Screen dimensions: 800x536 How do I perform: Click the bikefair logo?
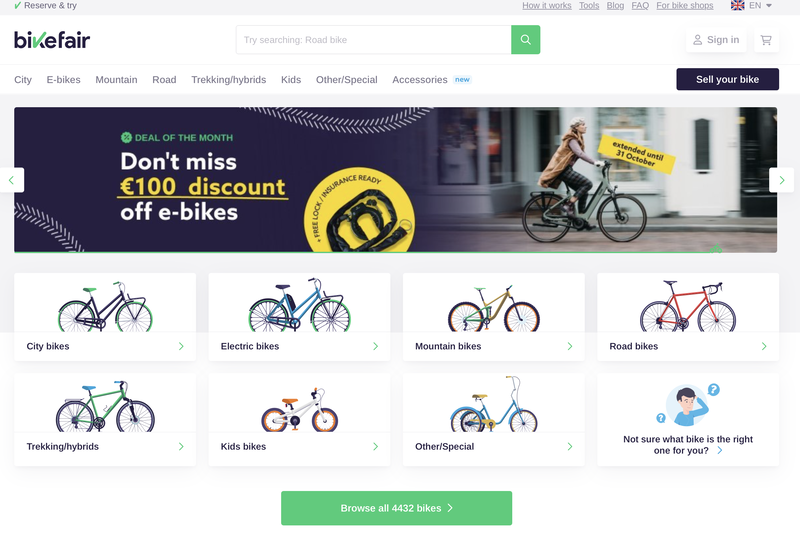coord(52,40)
